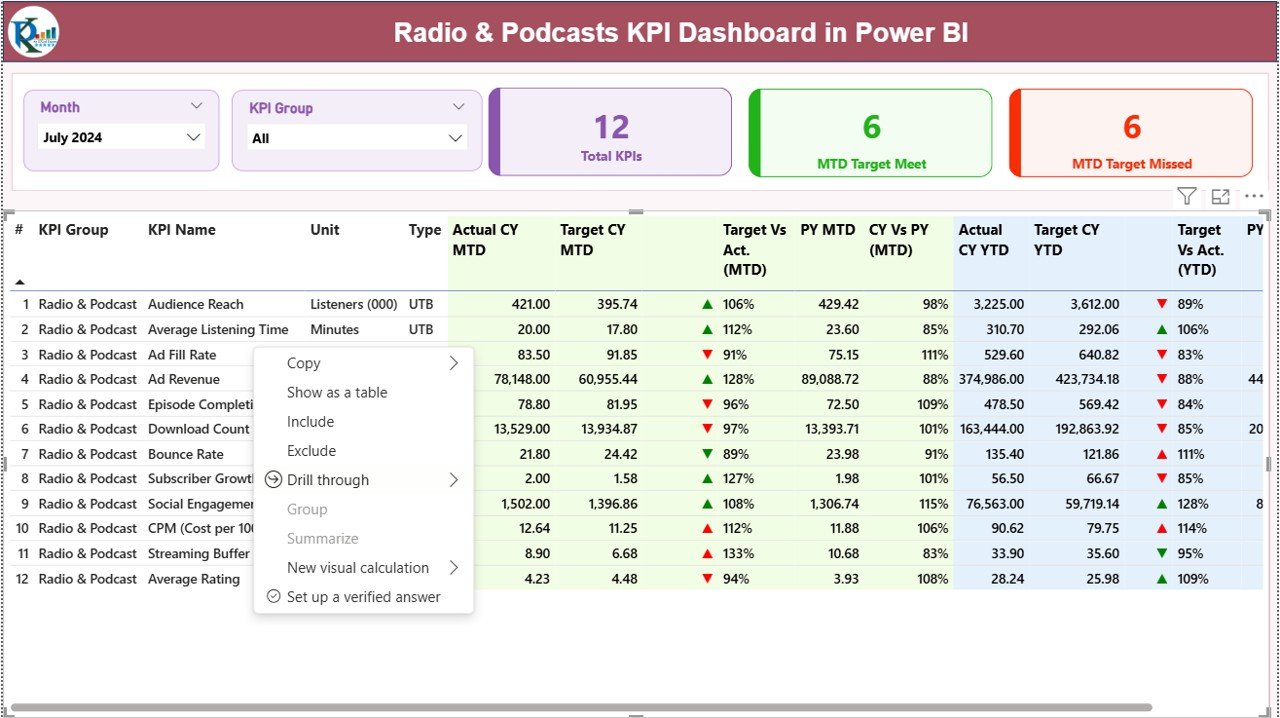
Task: Click the verified answer checkmark icon
Action: click(x=273, y=596)
